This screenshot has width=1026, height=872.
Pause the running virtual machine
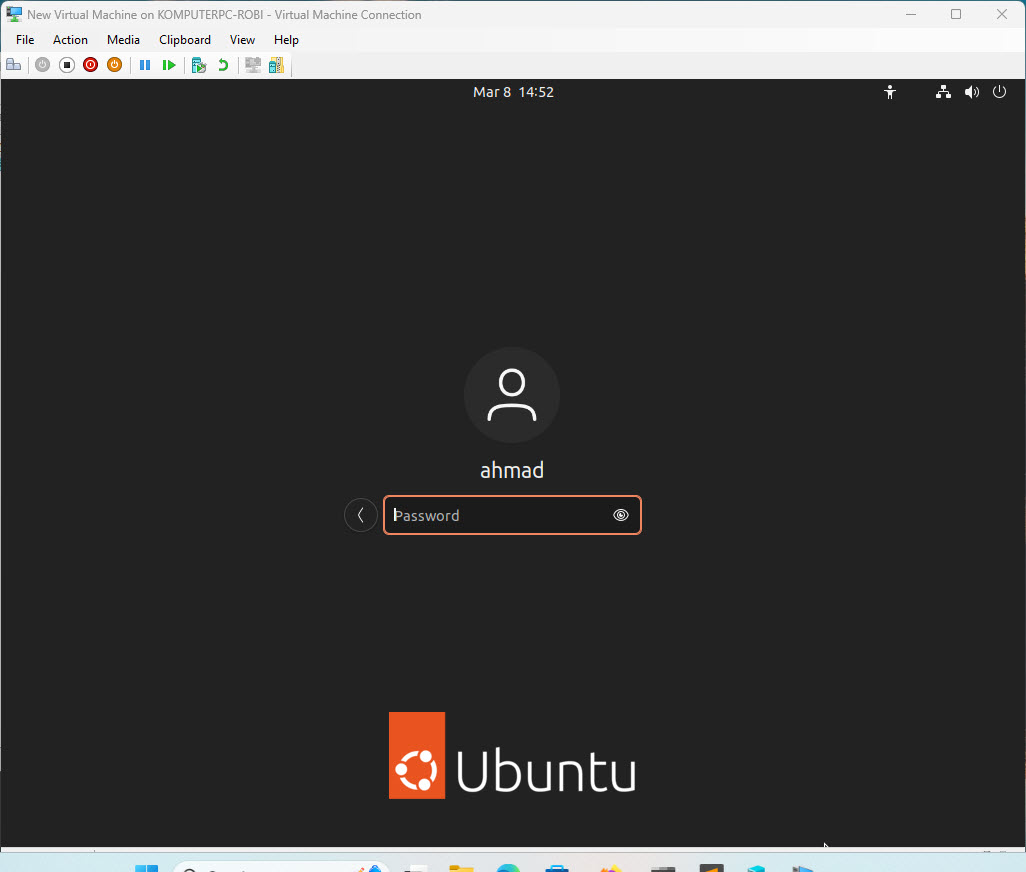coord(145,64)
